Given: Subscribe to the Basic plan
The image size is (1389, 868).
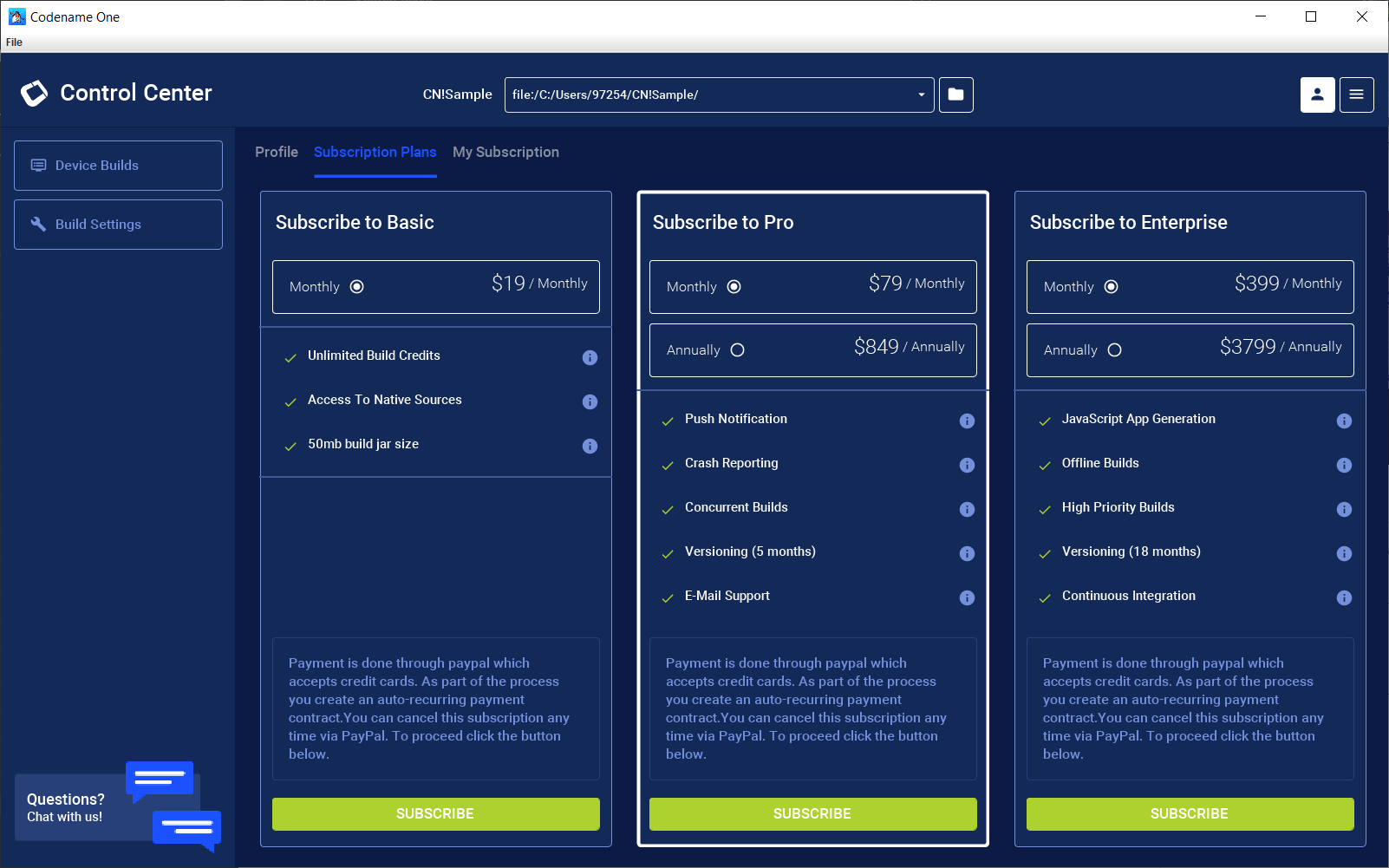Looking at the screenshot, I should [x=435, y=813].
